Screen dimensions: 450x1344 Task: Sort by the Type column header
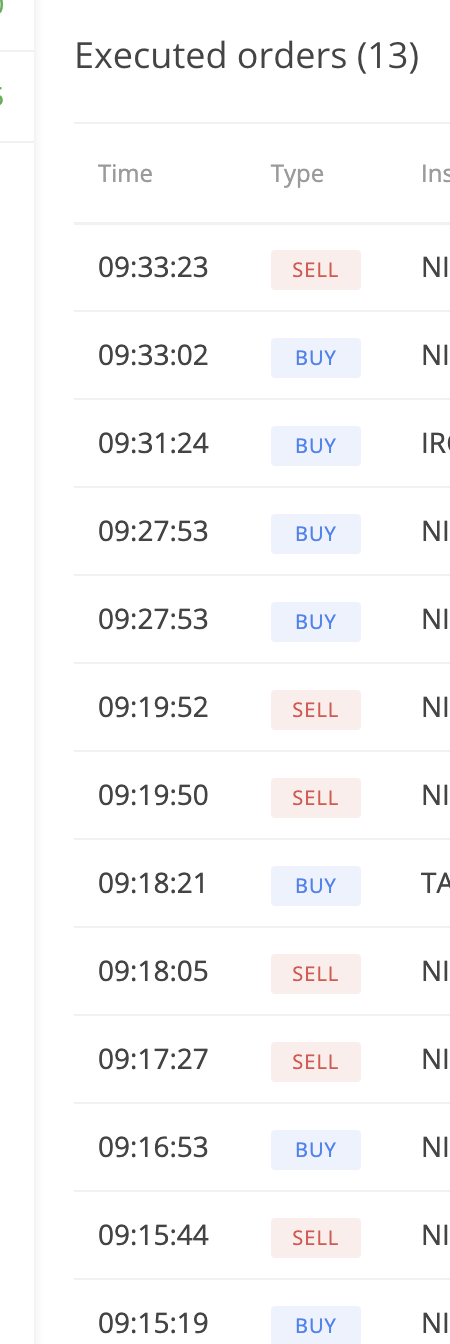[x=297, y=174]
